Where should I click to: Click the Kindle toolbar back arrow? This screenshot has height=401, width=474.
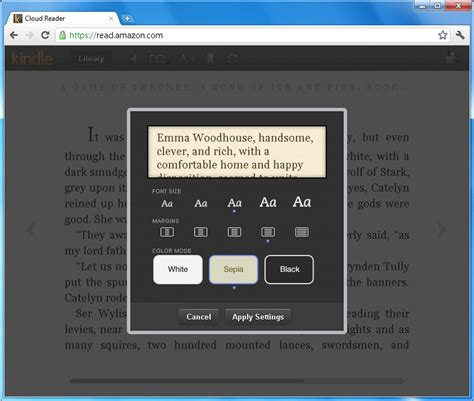pos(133,59)
